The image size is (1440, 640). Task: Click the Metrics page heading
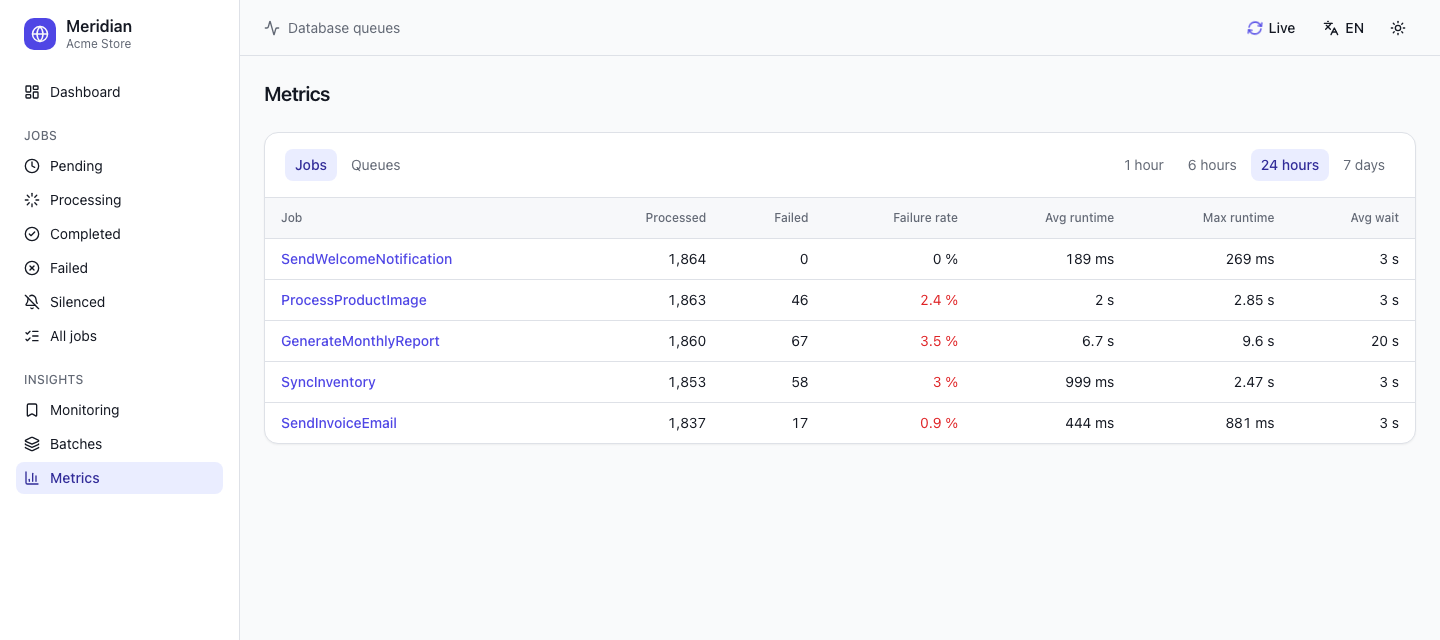[x=297, y=94]
